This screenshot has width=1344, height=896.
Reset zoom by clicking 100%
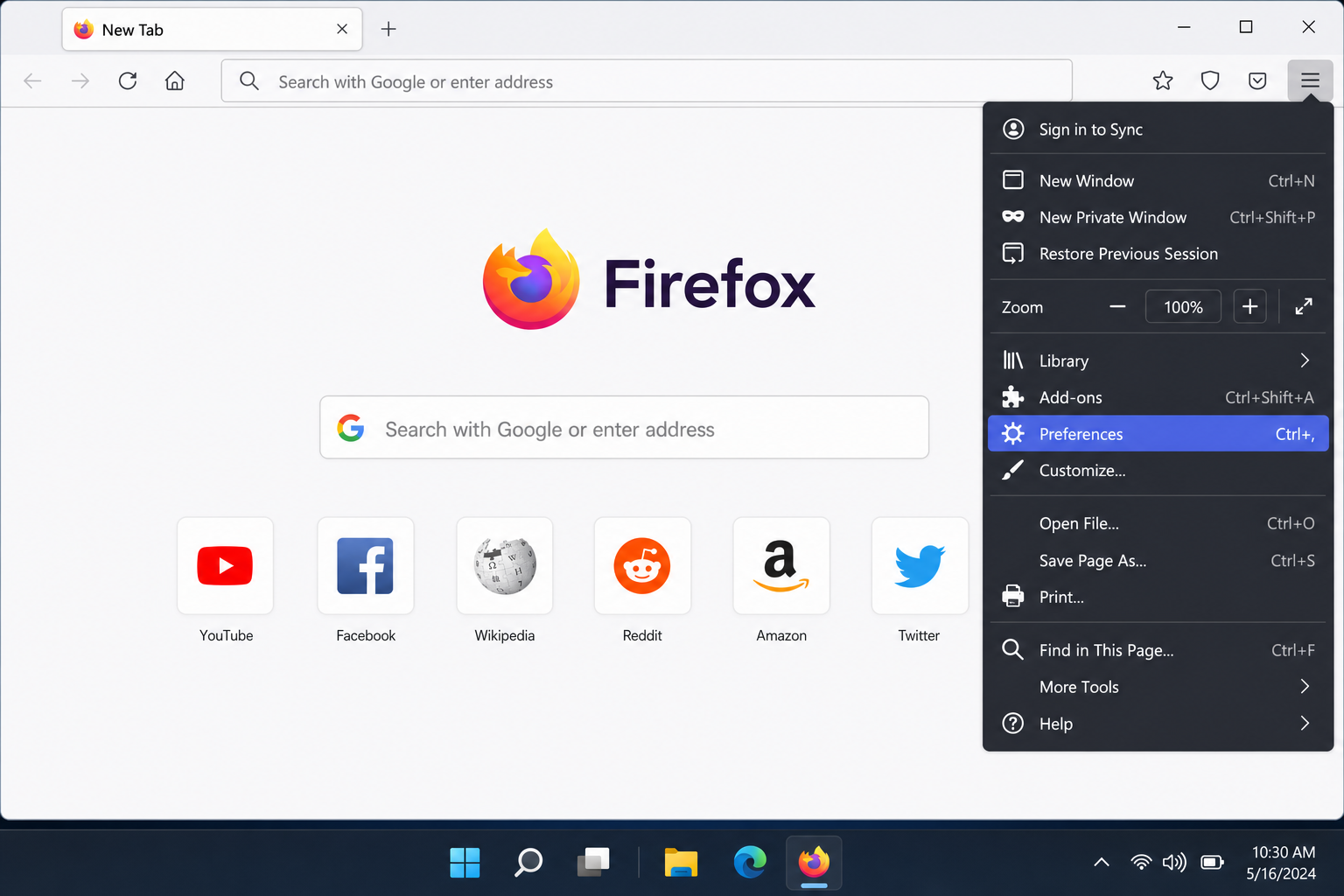[x=1183, y=306]
